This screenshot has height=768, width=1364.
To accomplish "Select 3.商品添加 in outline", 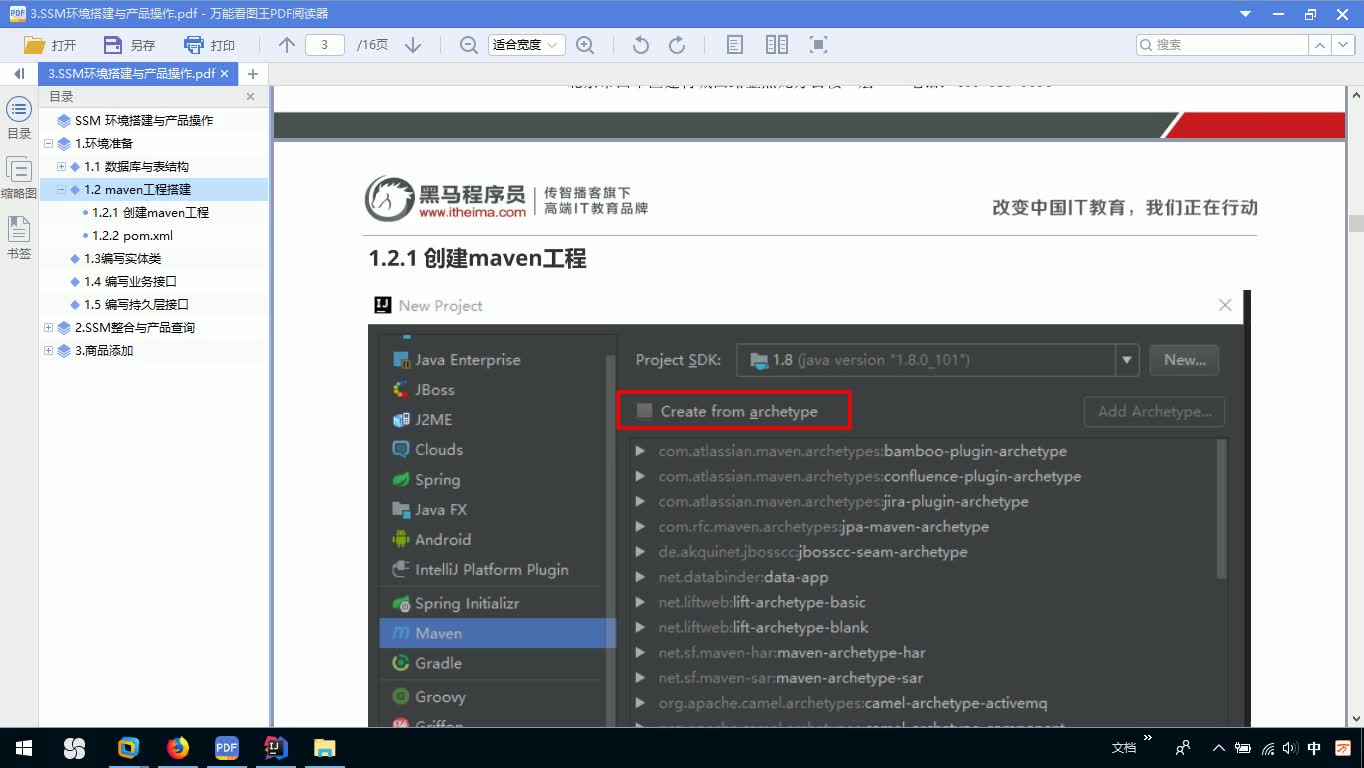I will pyautogui.click(x=104, y=350).
